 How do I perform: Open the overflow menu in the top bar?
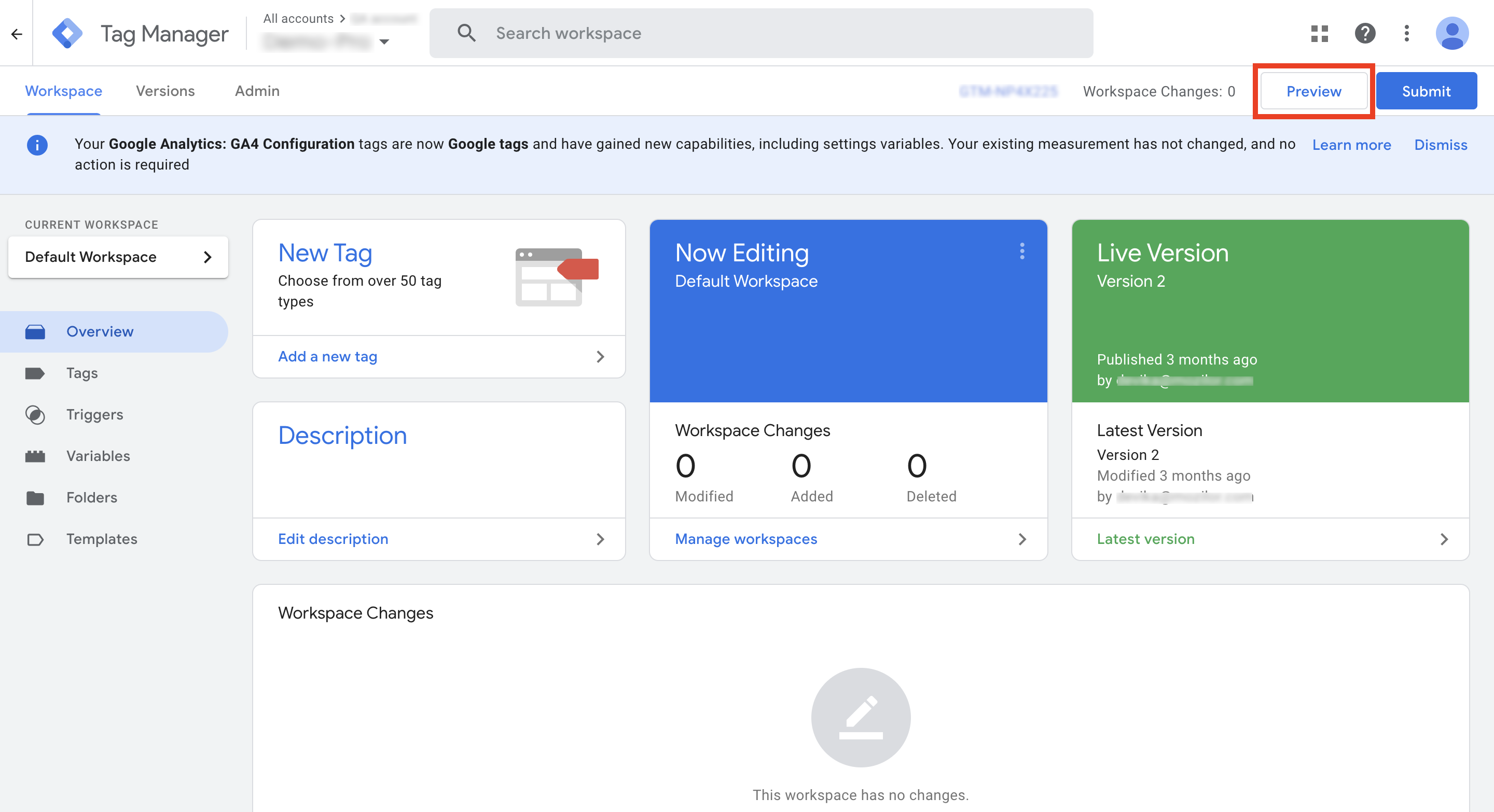coord(1406,33)
